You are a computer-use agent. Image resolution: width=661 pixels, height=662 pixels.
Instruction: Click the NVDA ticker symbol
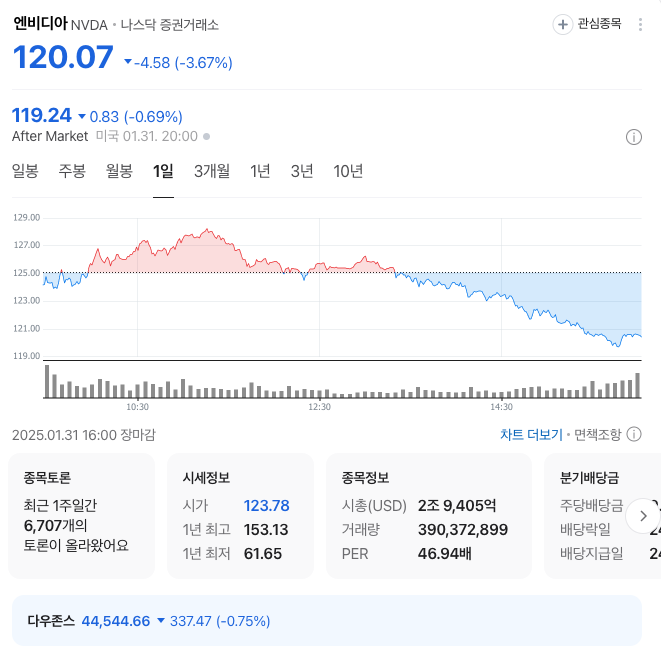tap(89, 25)
